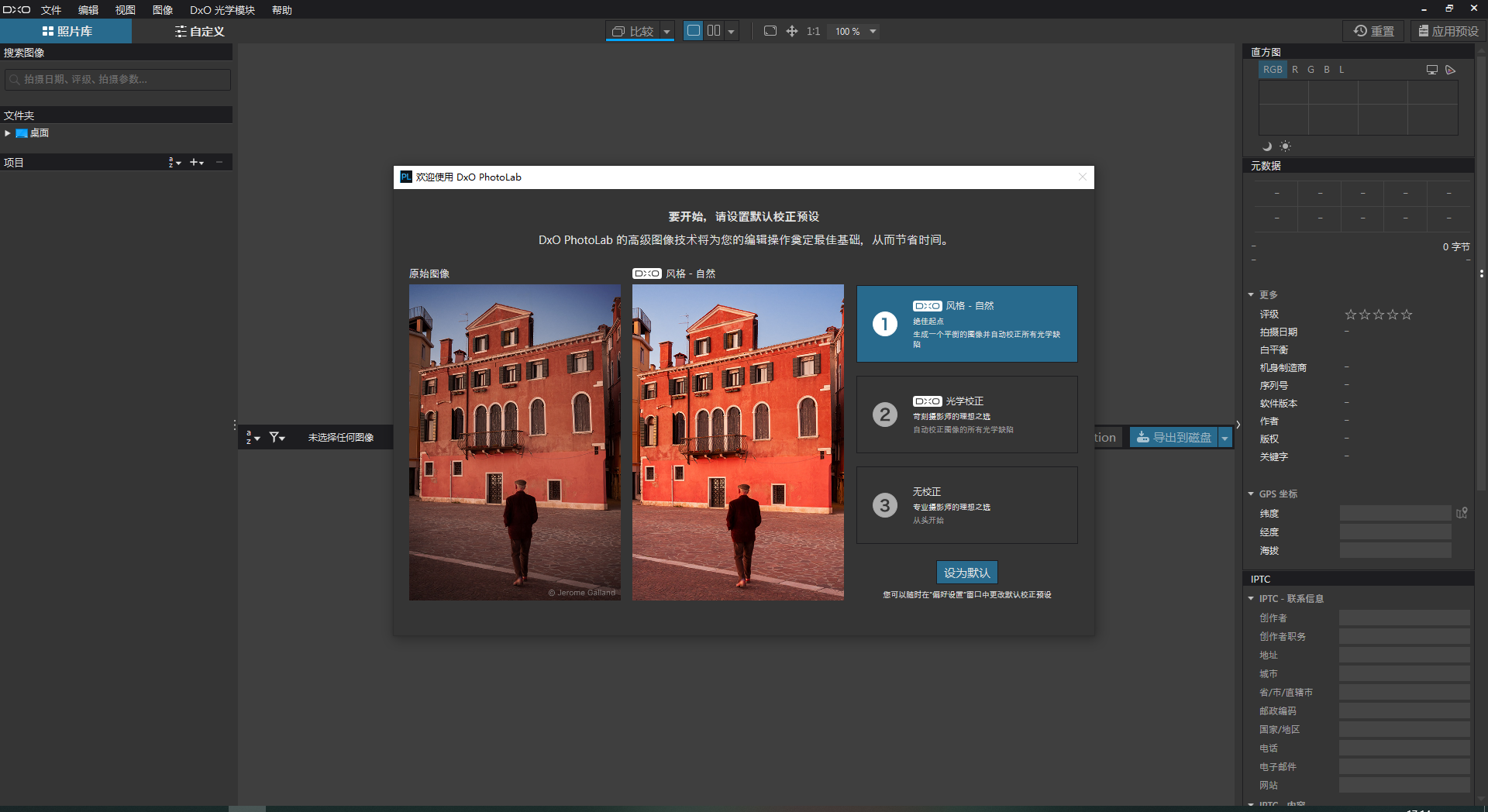Click the 1:1 zoom icon
The image size is (1488, 812).
(x=813, y=31)
